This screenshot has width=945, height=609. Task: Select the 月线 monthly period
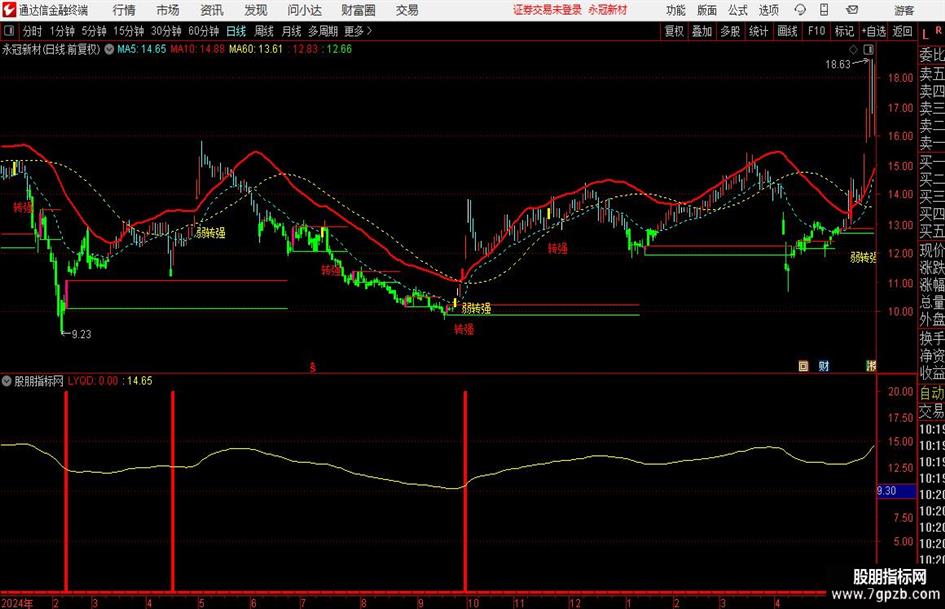(292, 31)
